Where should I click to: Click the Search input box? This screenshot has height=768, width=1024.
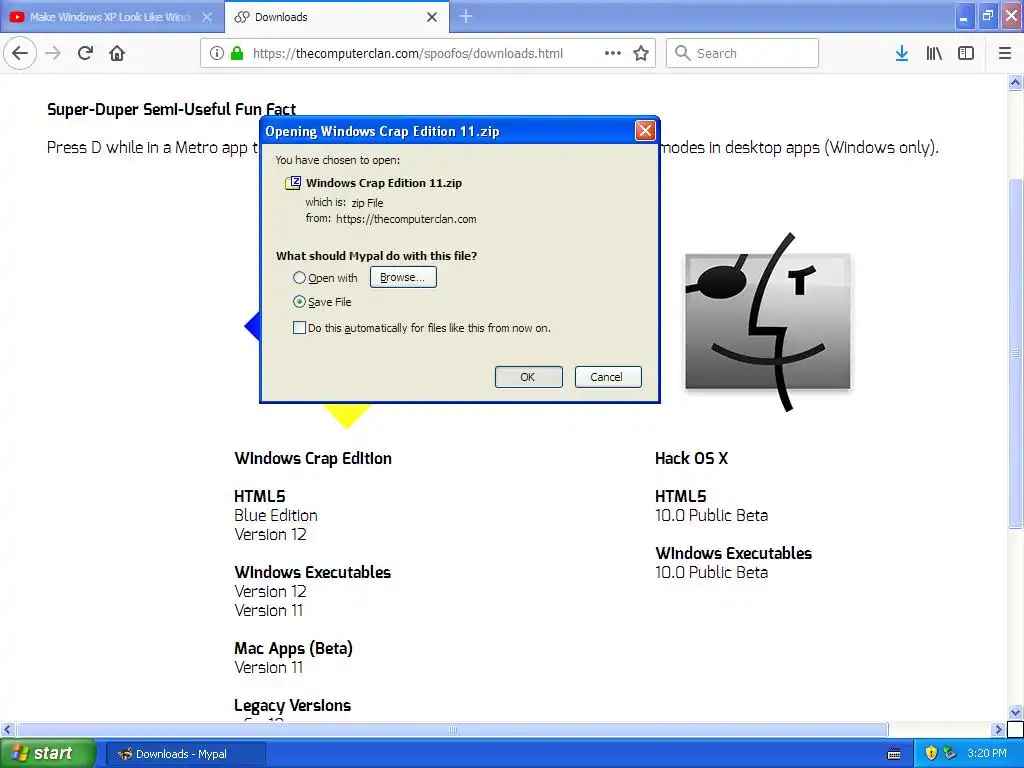pyautogui.click(x=743, y=53)
